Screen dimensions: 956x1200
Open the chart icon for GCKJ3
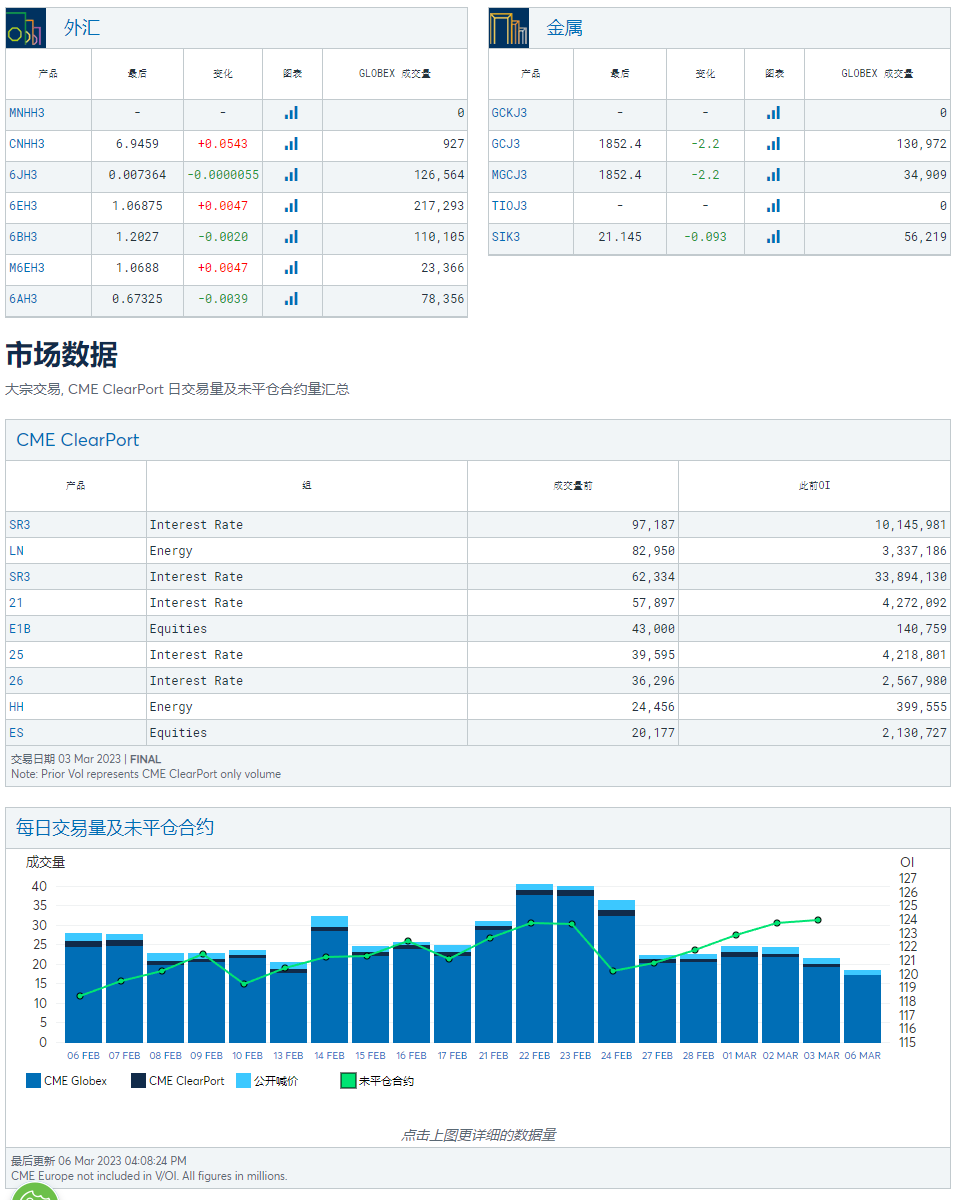773,113
